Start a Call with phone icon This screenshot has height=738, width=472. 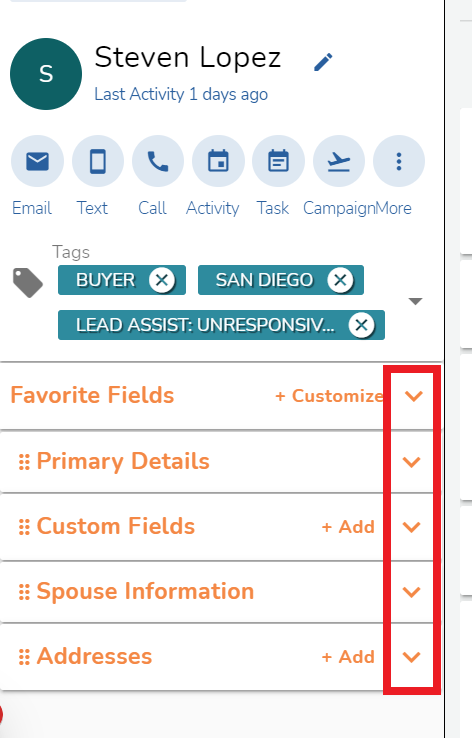(x=158, y=161)
